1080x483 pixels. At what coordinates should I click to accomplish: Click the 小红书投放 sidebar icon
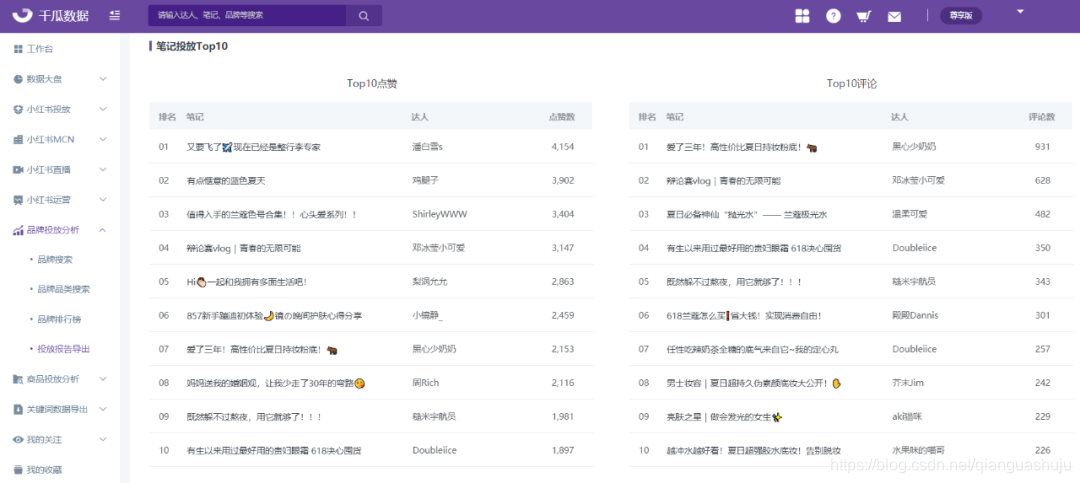[18, 109]
